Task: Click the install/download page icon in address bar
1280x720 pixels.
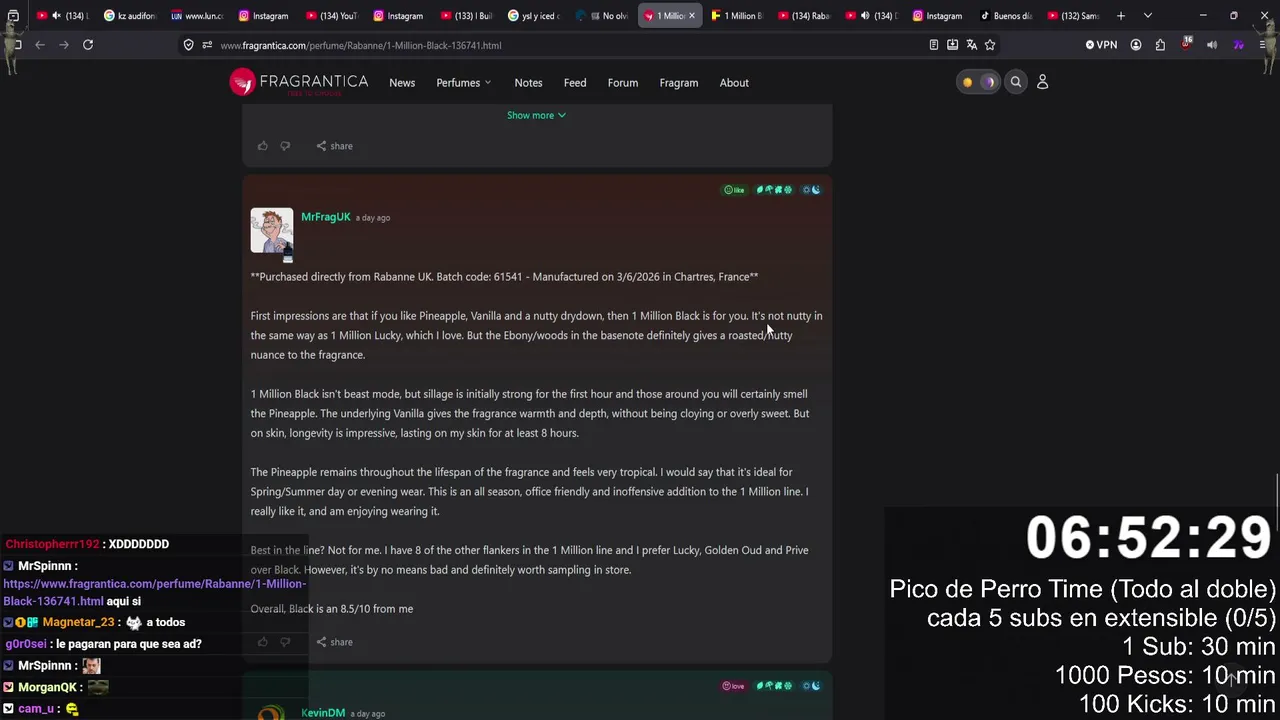Action: (952, 45)
